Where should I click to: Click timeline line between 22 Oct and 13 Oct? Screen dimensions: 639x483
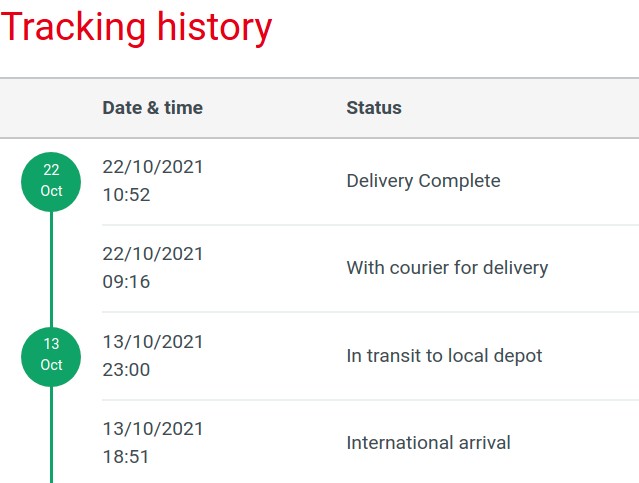click(x=51, y=268)
